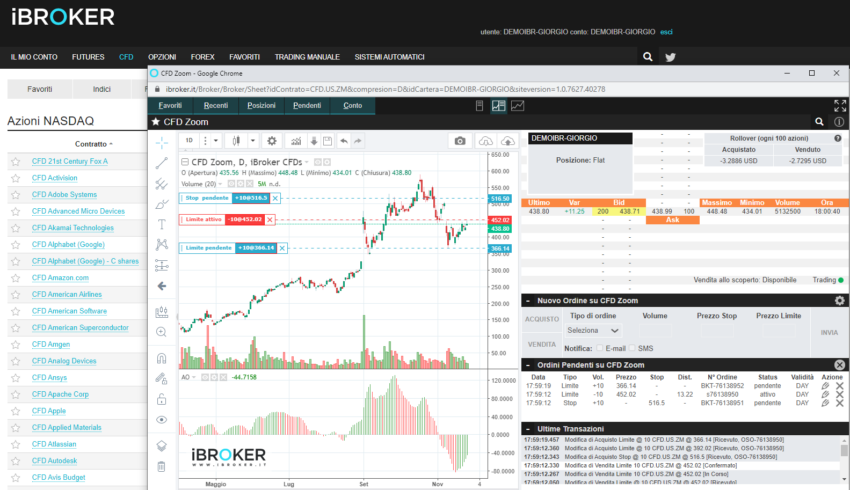Select the trend line drawing tool

(162, 163)
